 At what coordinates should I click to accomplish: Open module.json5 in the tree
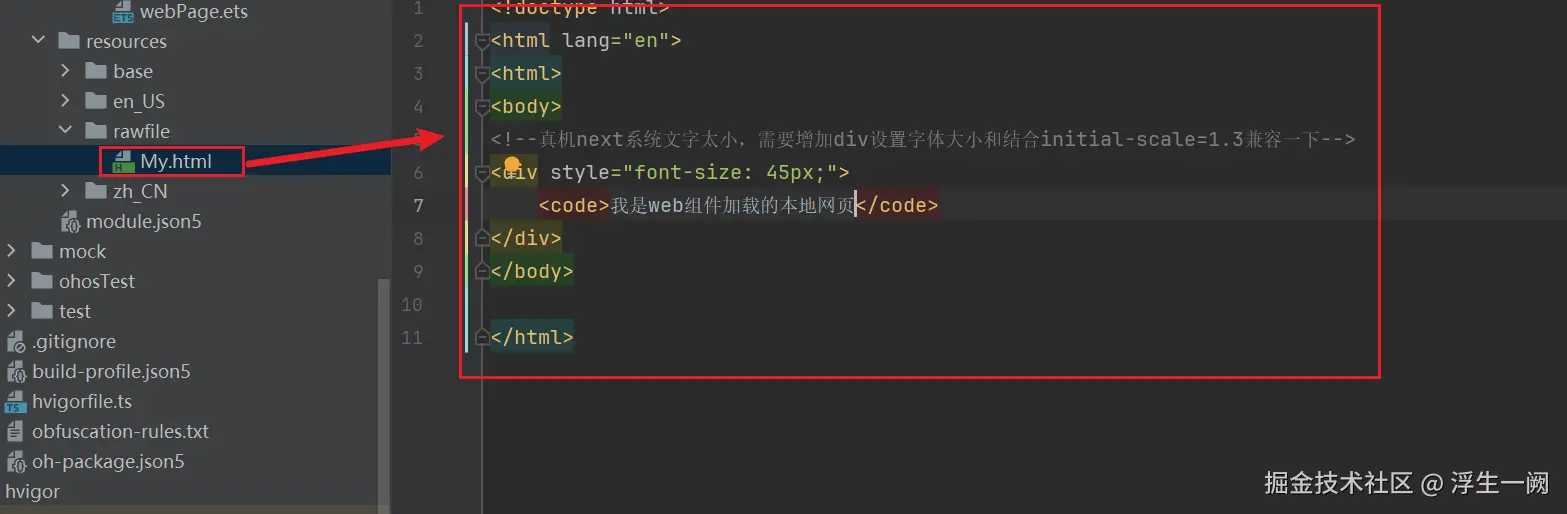tap(143, 221)
